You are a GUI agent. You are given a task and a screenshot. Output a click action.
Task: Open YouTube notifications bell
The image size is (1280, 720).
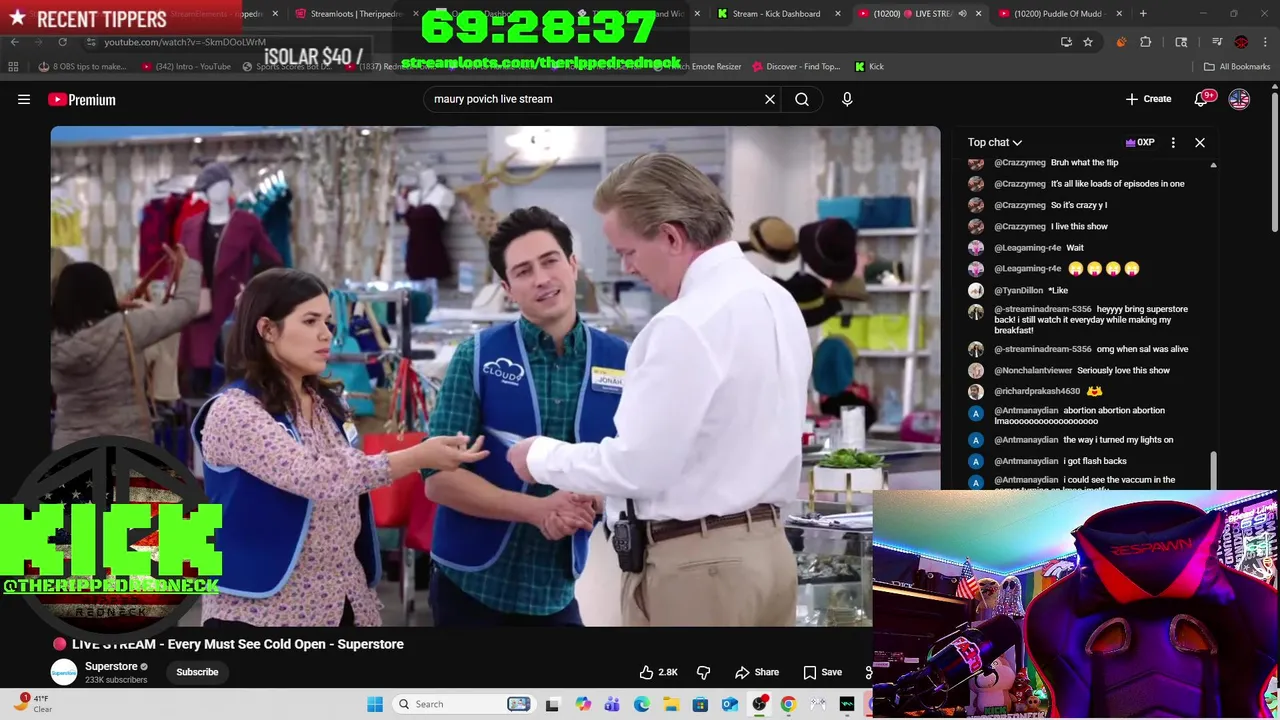click(x=1201, y=99)
